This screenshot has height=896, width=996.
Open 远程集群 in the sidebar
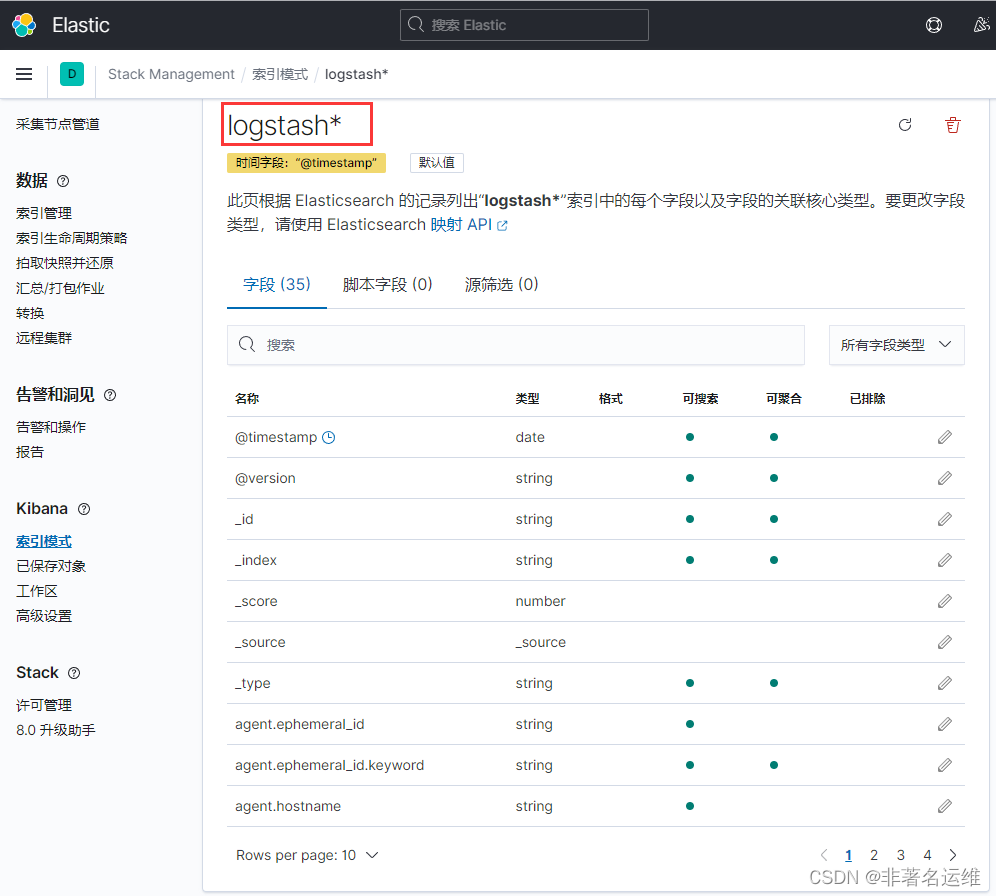tap(44, 338)
